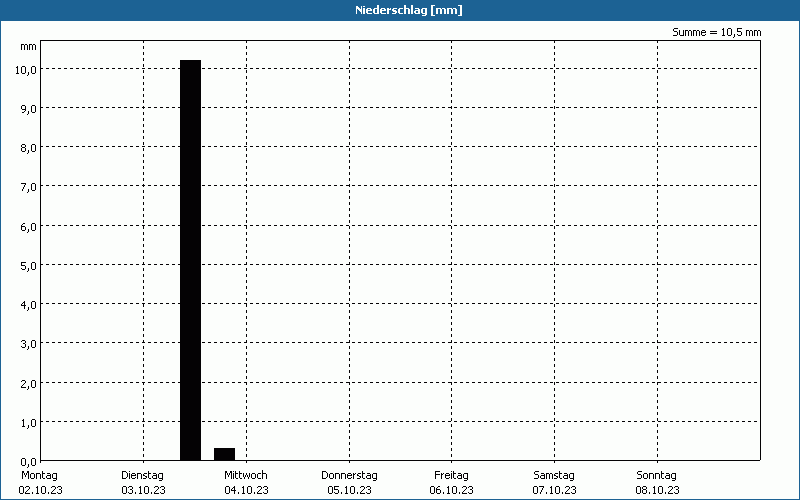Image resolution: width=800 pixels, height=500 pixels.
Task: Click the 8,0 y-axis value
Action: click(29, 148)
